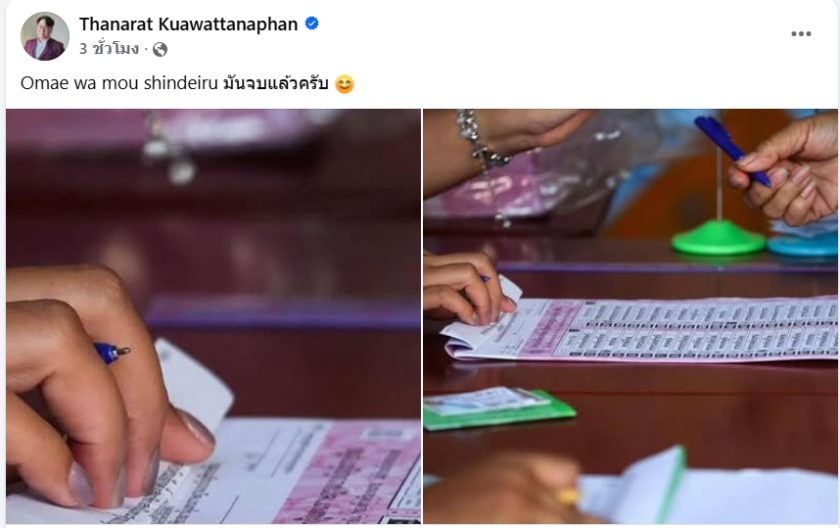The height and width of the screenshot is (528, 840).
Task: Open the post timestamp '3 ชั่วโมง'
Action: point(109,49)
